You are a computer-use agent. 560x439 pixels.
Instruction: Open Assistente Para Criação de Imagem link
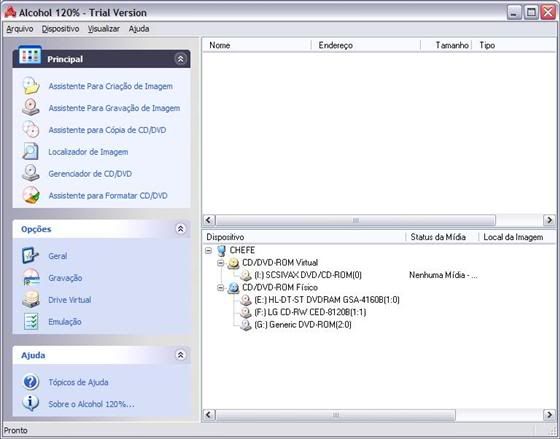click(x=111, y=86)
